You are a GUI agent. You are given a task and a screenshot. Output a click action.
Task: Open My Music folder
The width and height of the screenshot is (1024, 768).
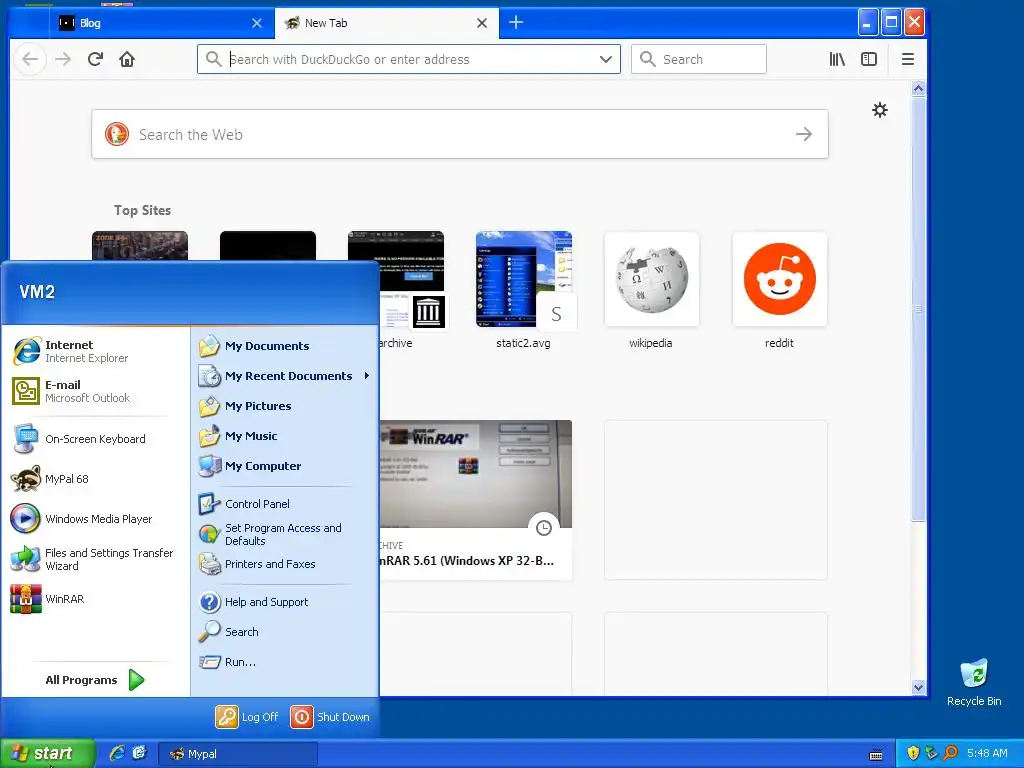tap(285, 436)
